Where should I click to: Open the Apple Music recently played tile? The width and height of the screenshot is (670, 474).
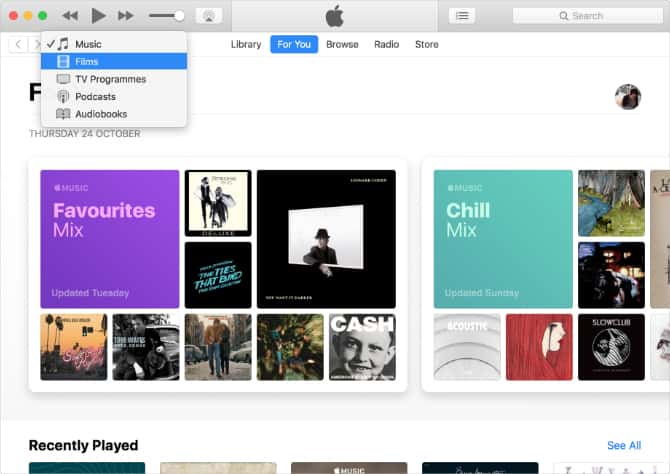coord(349,468)
